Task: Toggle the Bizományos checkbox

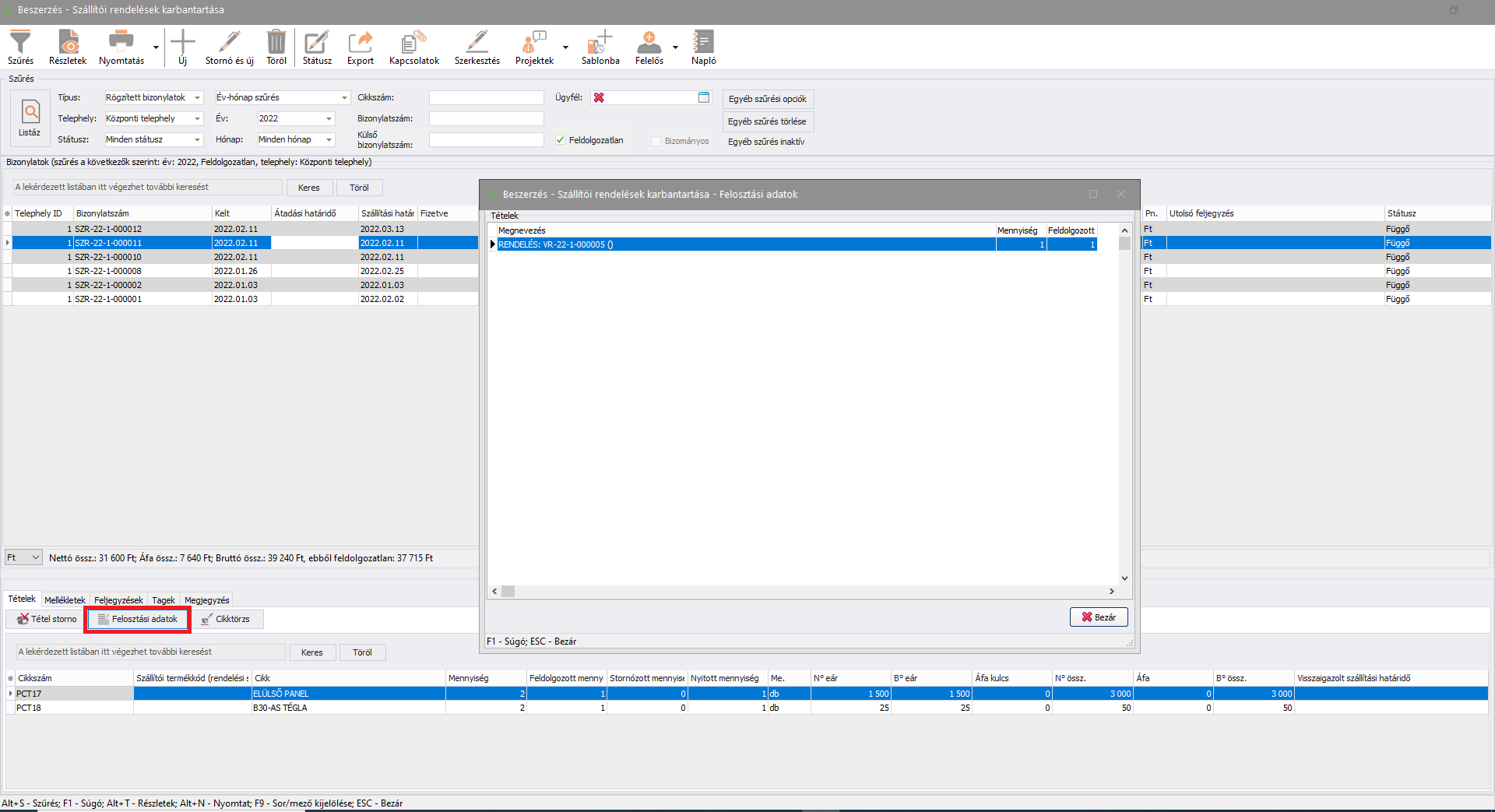Action: 656,141
